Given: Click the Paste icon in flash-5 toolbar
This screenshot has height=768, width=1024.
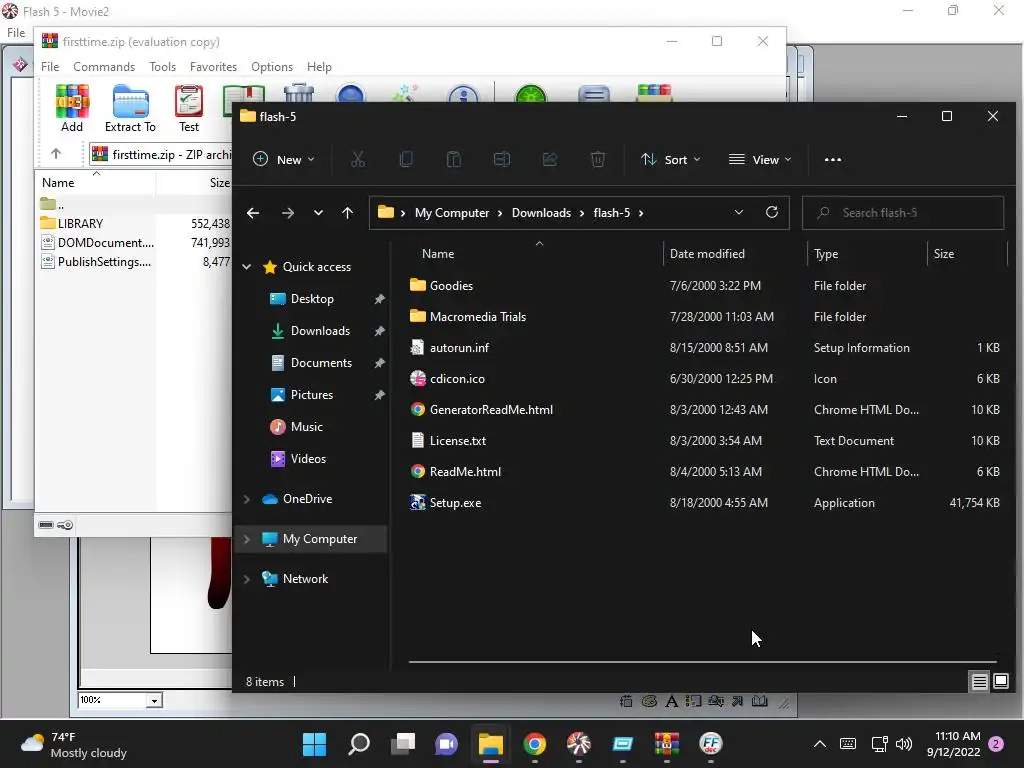Looking at the screenshot, I should pyautogui.click(x=454, y=159).
